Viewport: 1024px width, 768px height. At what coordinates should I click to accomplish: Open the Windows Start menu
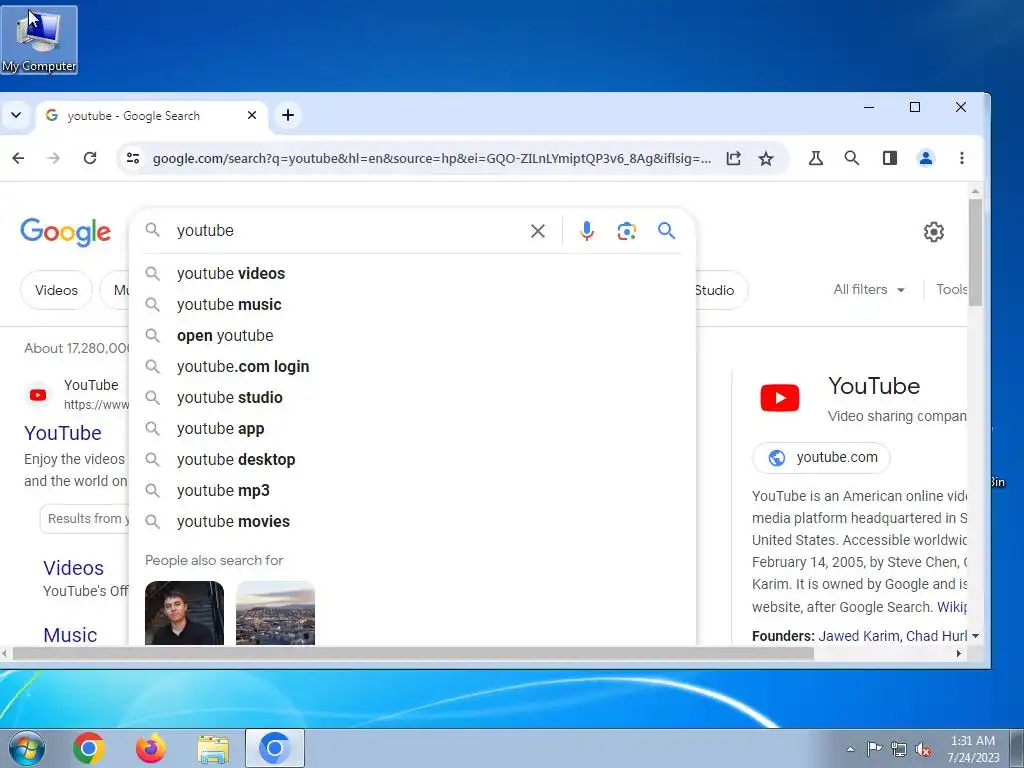click(27, 748)
